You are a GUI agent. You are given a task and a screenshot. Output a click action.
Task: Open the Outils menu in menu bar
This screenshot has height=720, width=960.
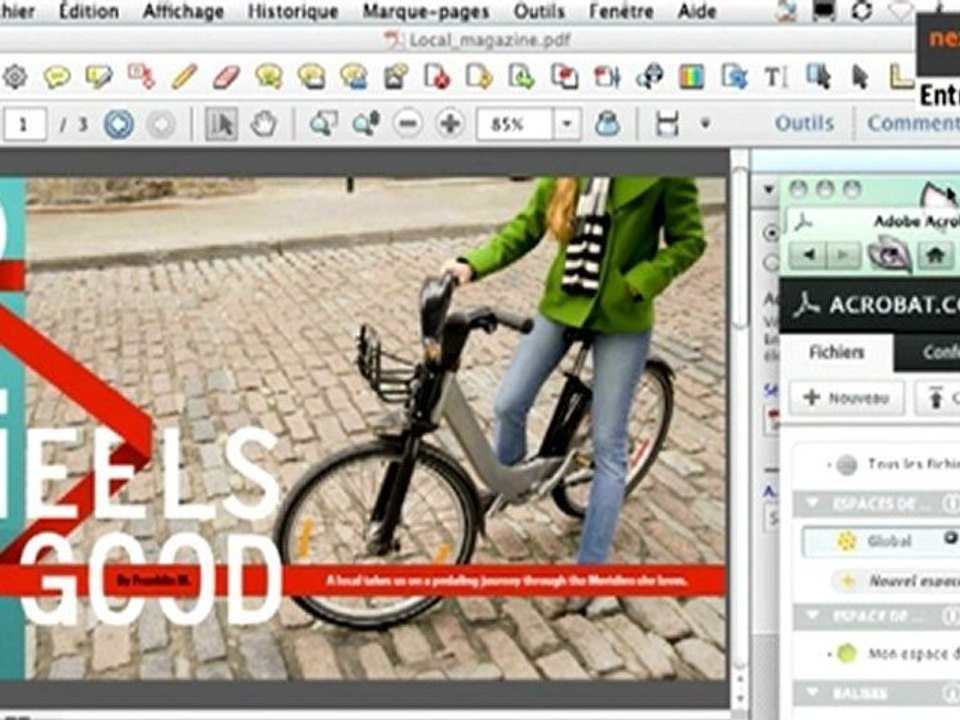tap(539, 11)
